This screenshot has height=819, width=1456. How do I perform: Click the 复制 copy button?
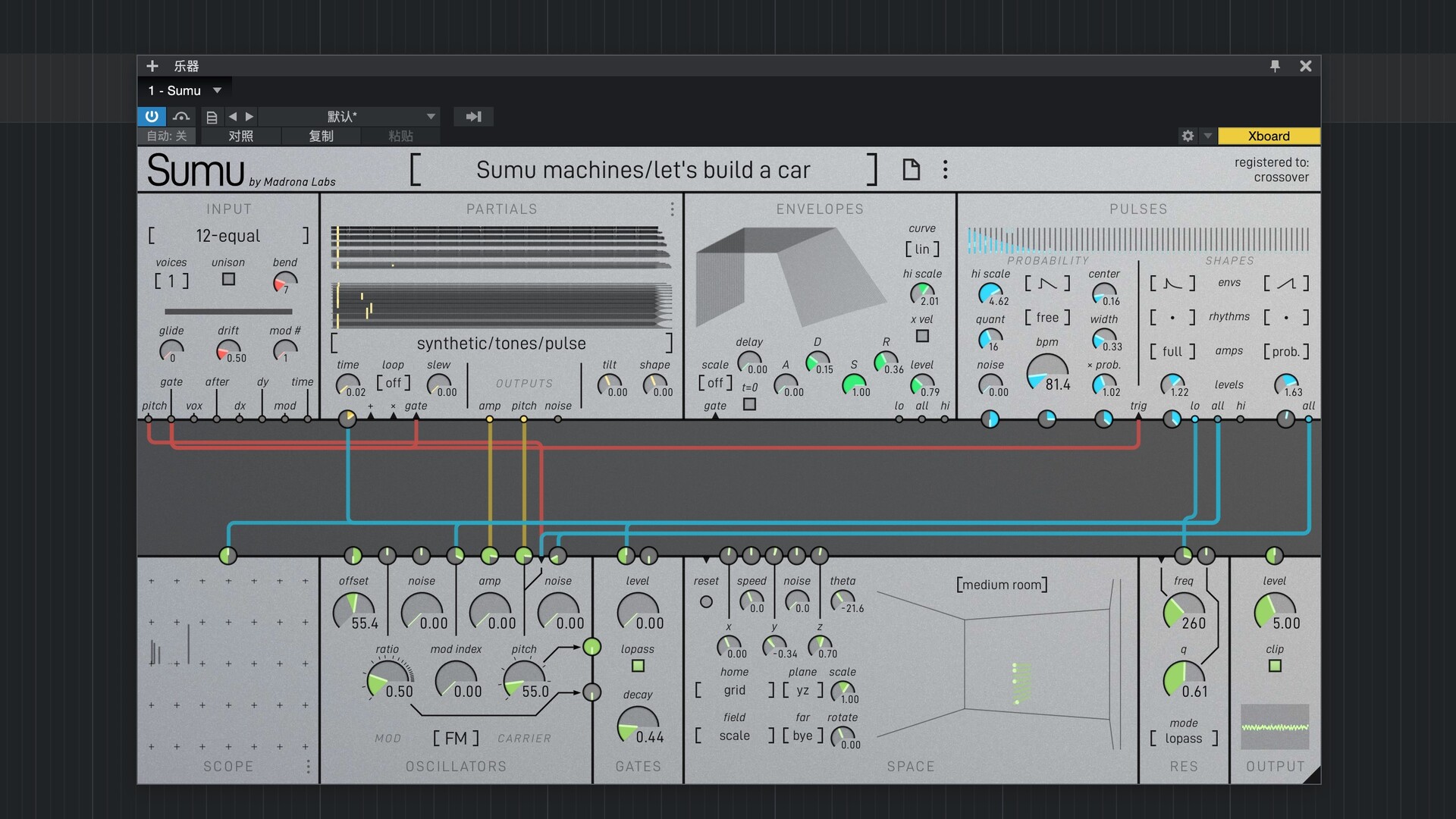pos(321,136)
